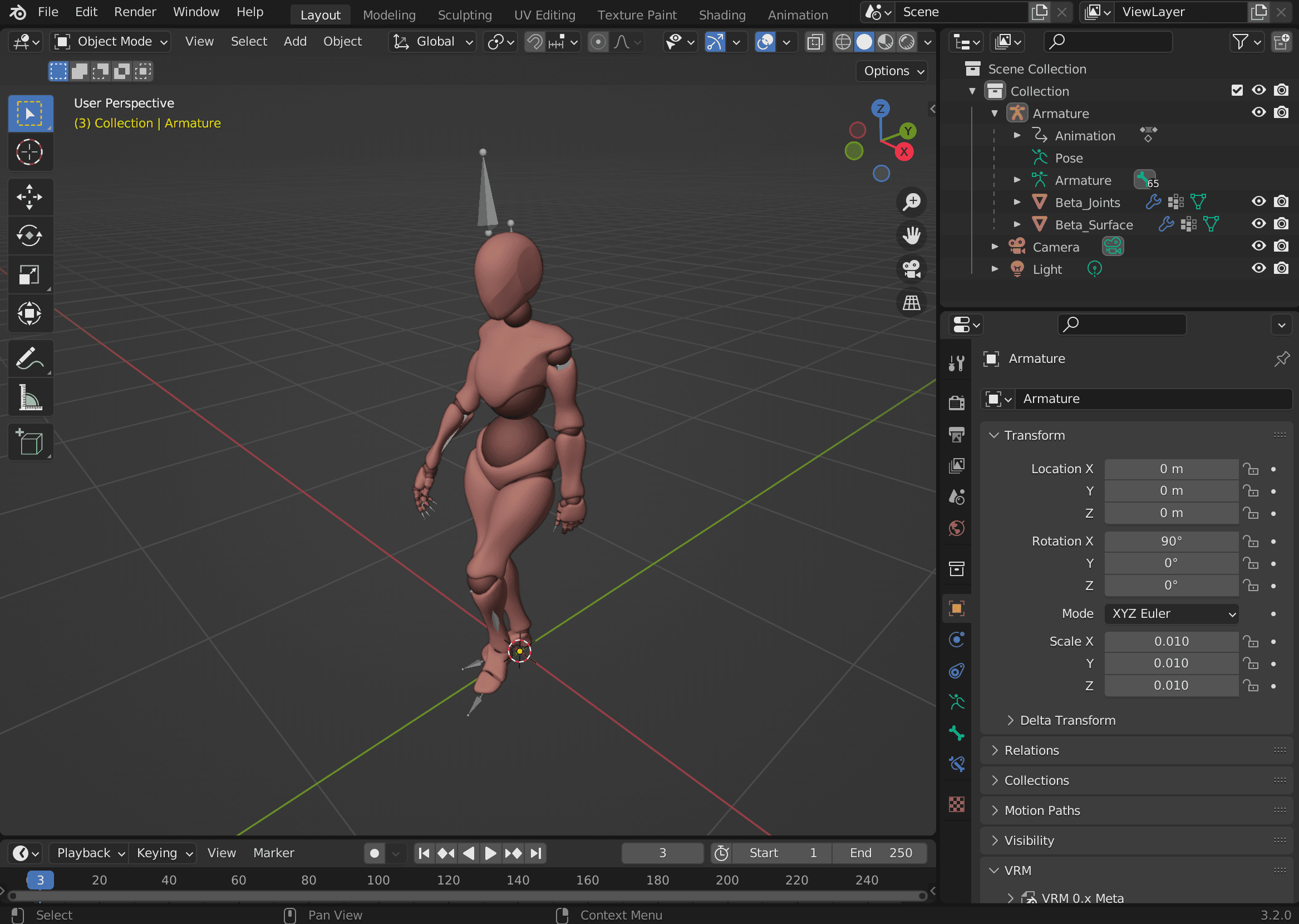Click the red X axis gizmo ball

(904, 152)
